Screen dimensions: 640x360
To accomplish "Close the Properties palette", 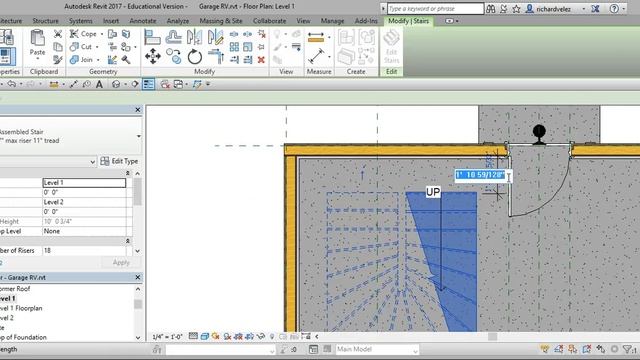I will tap(138, 110).
